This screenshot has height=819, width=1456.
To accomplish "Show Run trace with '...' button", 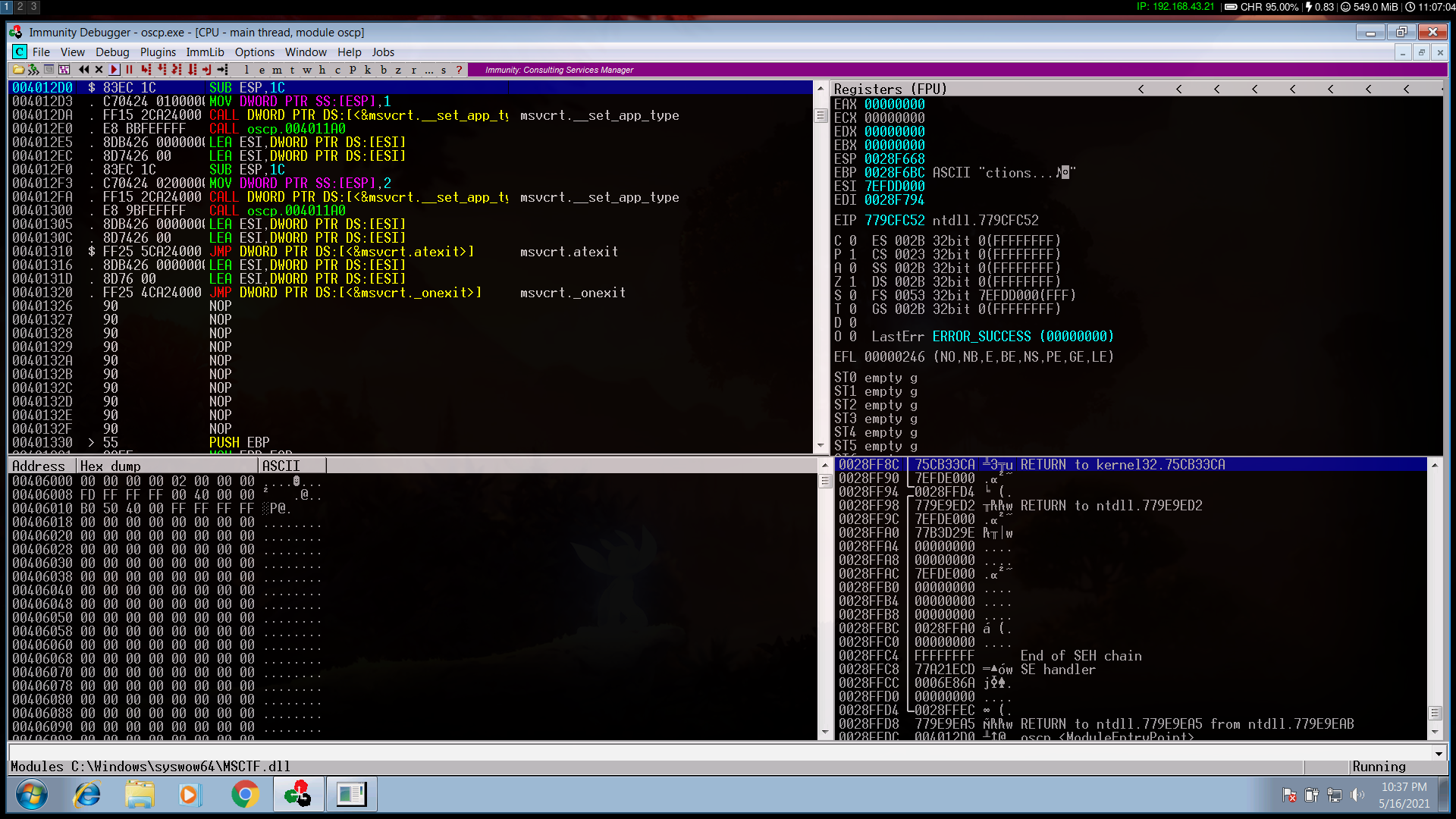I will 428,70.
